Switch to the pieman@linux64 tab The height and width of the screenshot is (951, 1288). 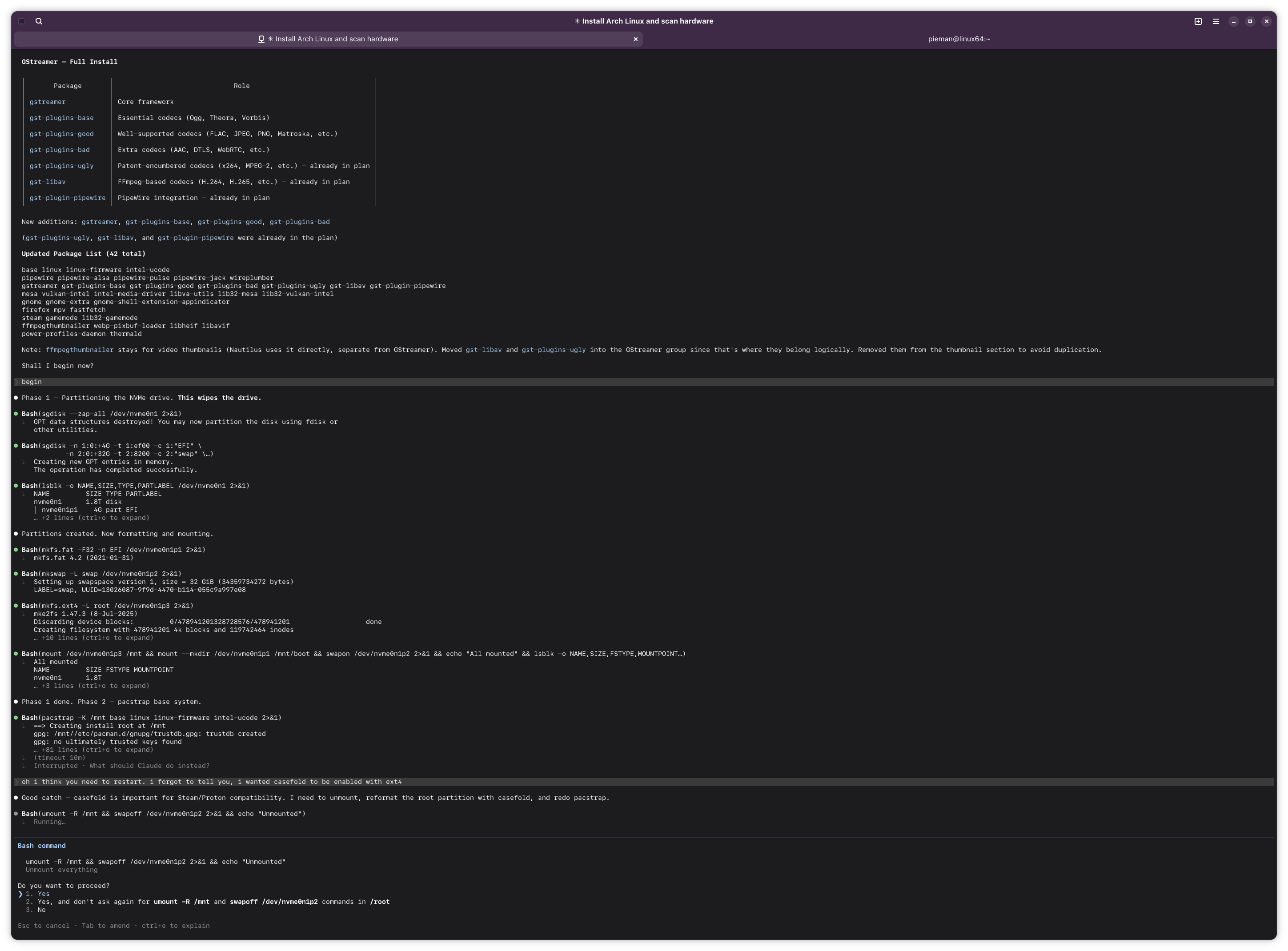(959, 39)
